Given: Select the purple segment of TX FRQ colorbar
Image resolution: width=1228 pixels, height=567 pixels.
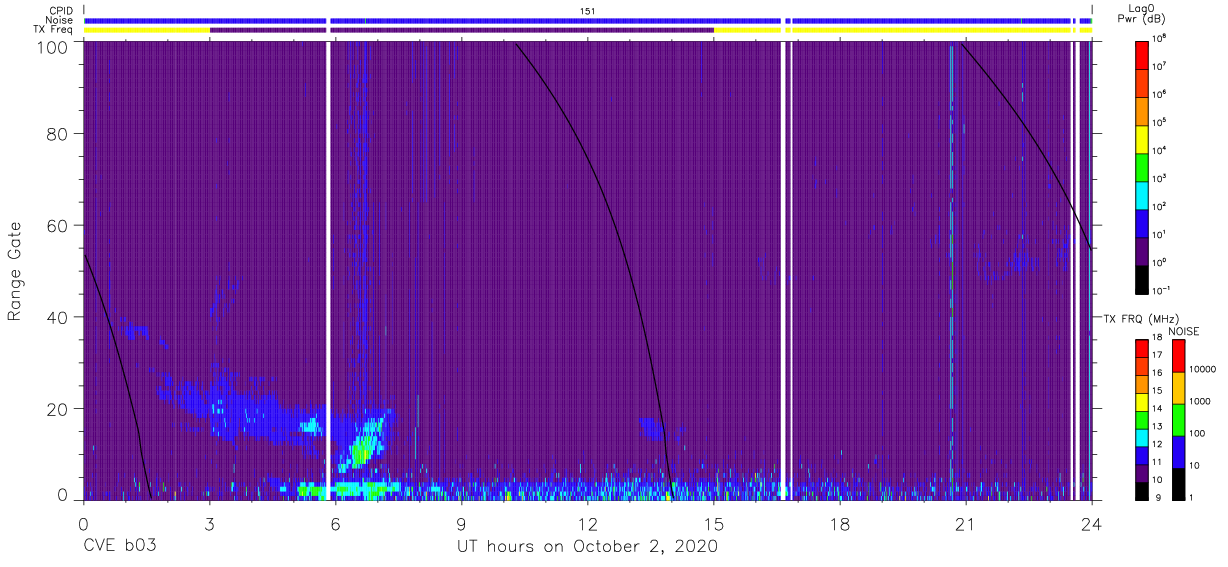Looking at the screenshot, I should click(1141, 472).
